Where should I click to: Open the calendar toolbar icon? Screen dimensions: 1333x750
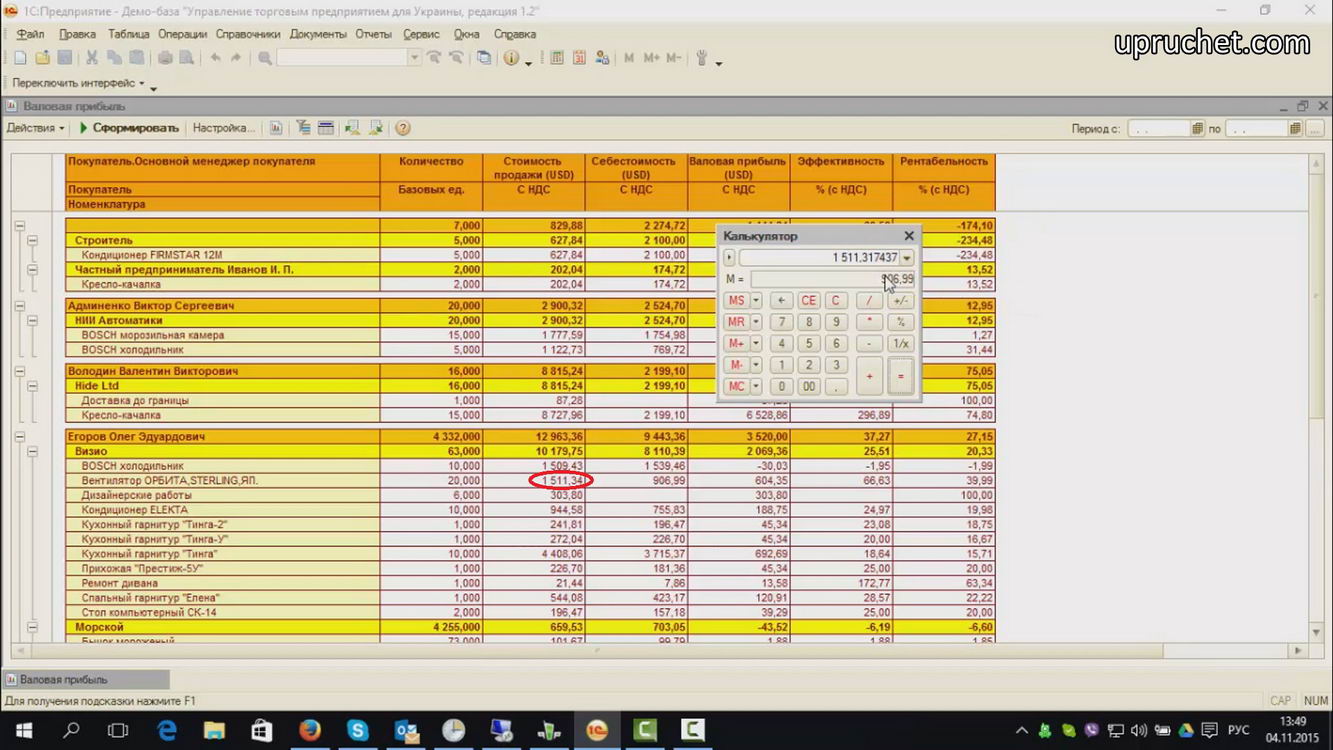click(579, 58)
